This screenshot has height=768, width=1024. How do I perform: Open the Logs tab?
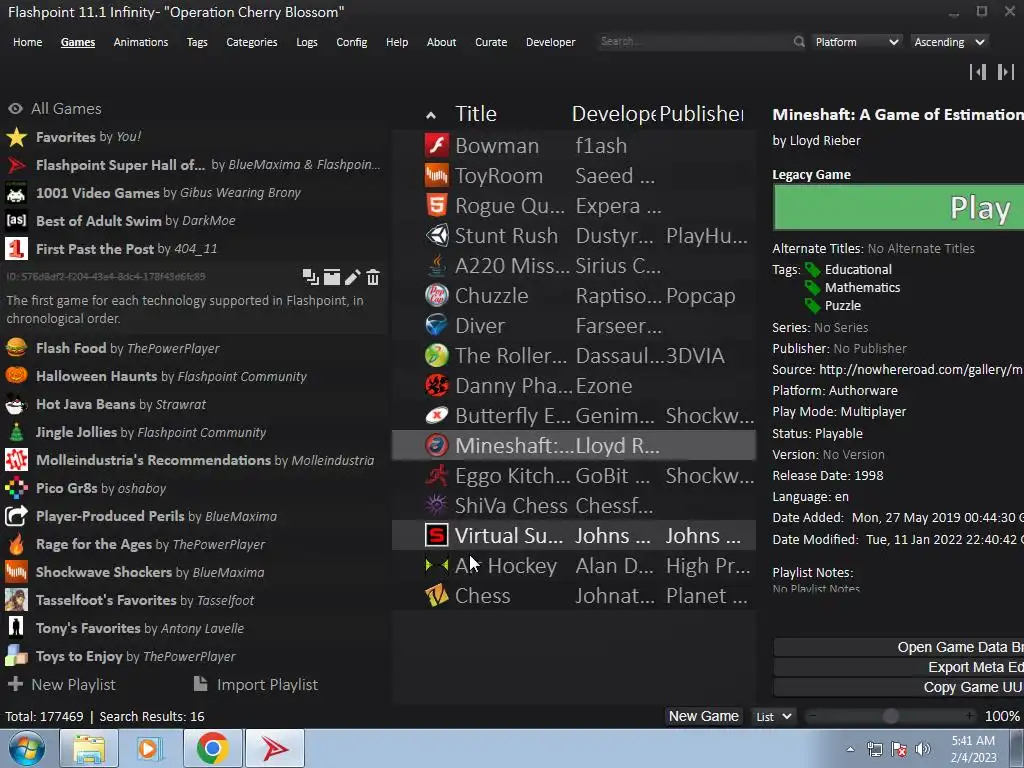(x=306, y=42)
